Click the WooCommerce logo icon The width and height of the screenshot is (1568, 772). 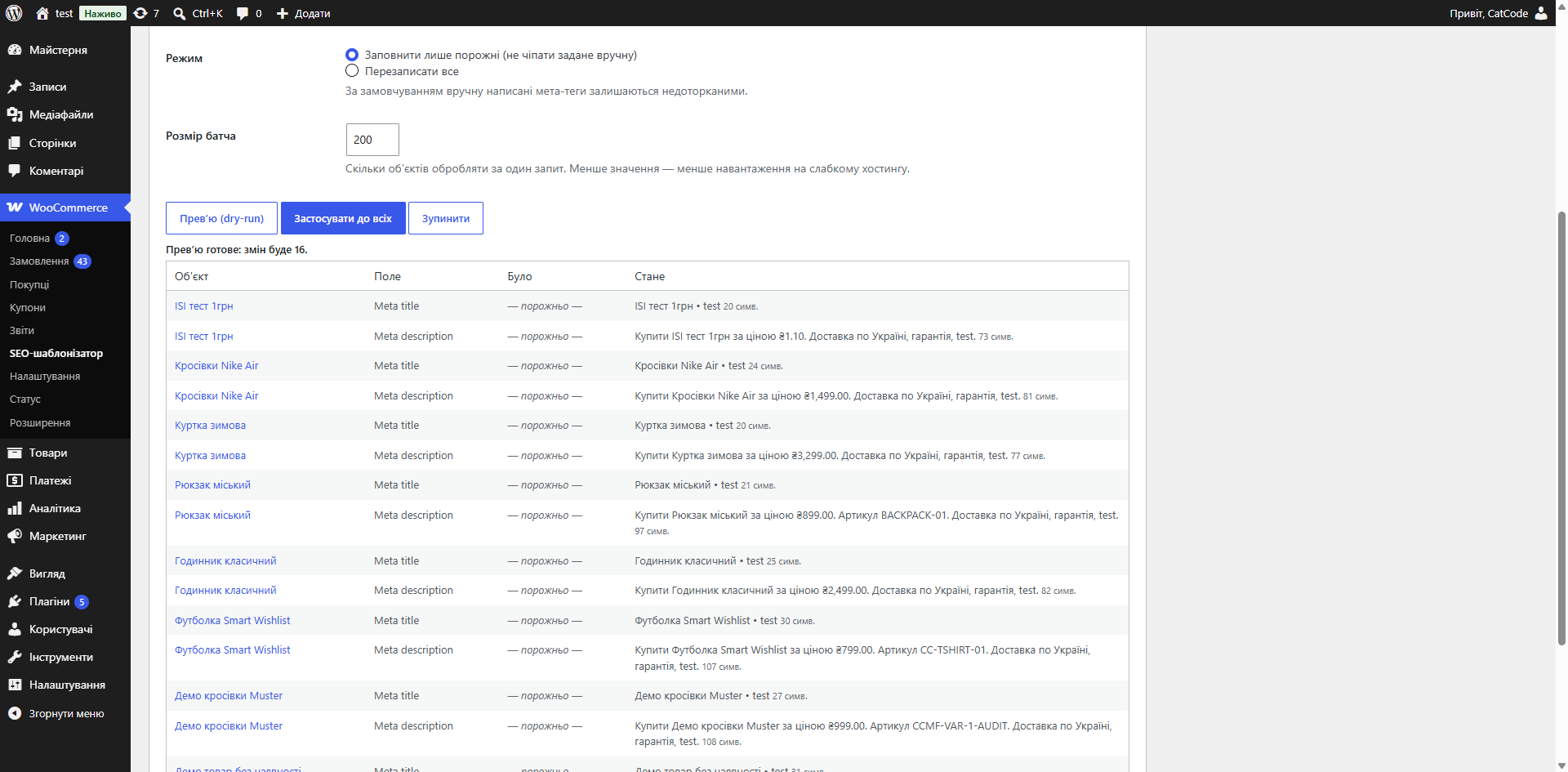click(15, 208)
